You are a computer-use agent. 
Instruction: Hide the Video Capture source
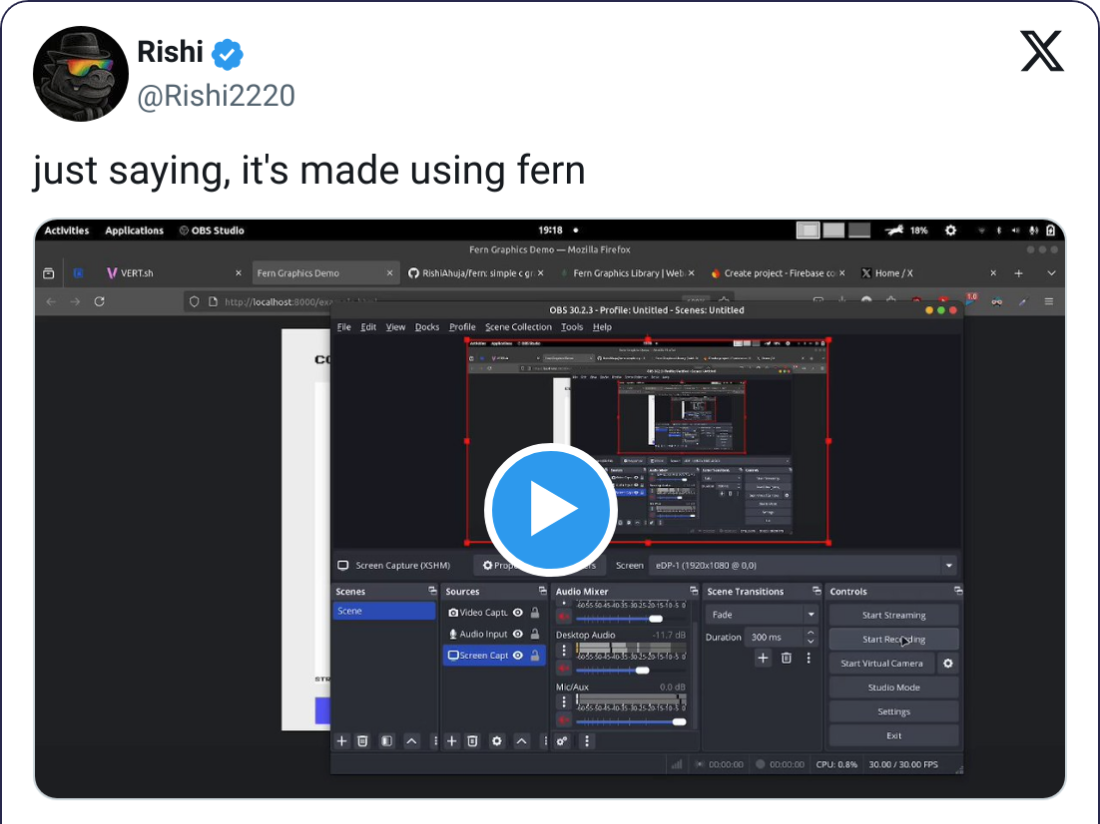(x=517, y=613)
